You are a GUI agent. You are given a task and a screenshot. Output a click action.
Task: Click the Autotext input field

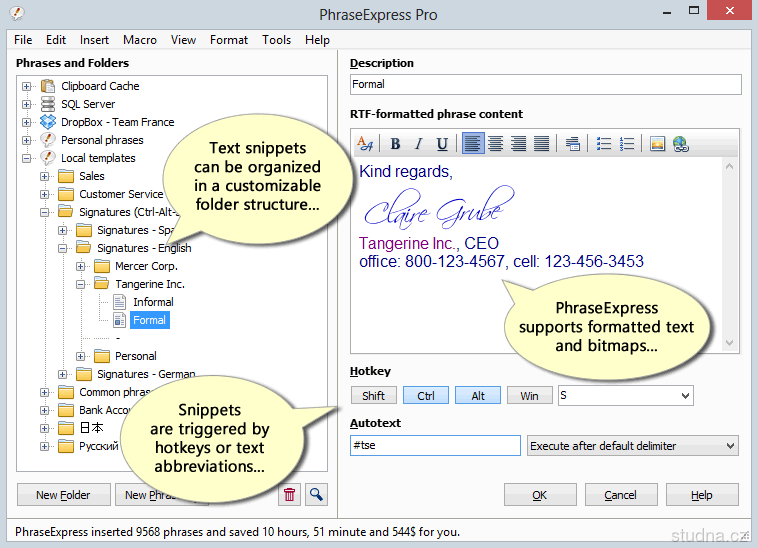pyautogui.click(x=435, y=446)
